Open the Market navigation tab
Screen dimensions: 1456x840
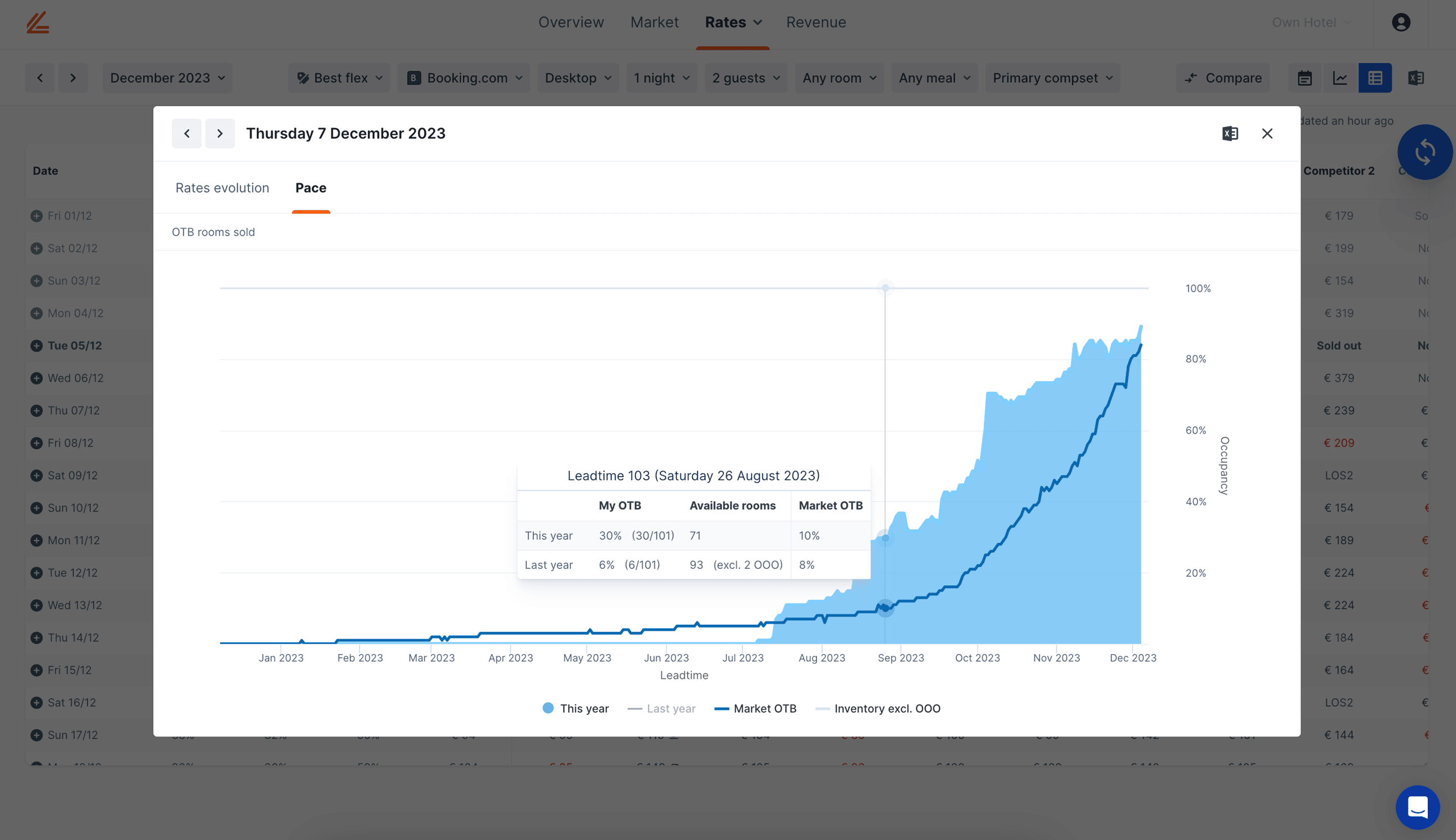click(654, 23)
